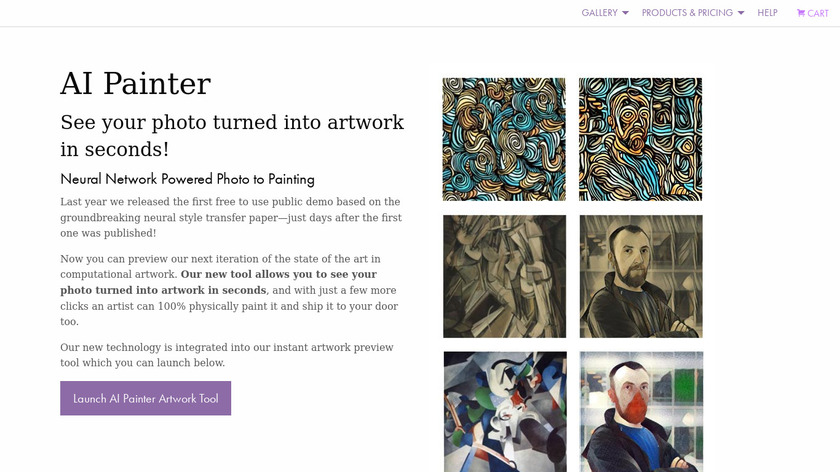Open the top-right swirl portrait artwork
This screenshot has width=840, height=472.
(x=640, y=139)
